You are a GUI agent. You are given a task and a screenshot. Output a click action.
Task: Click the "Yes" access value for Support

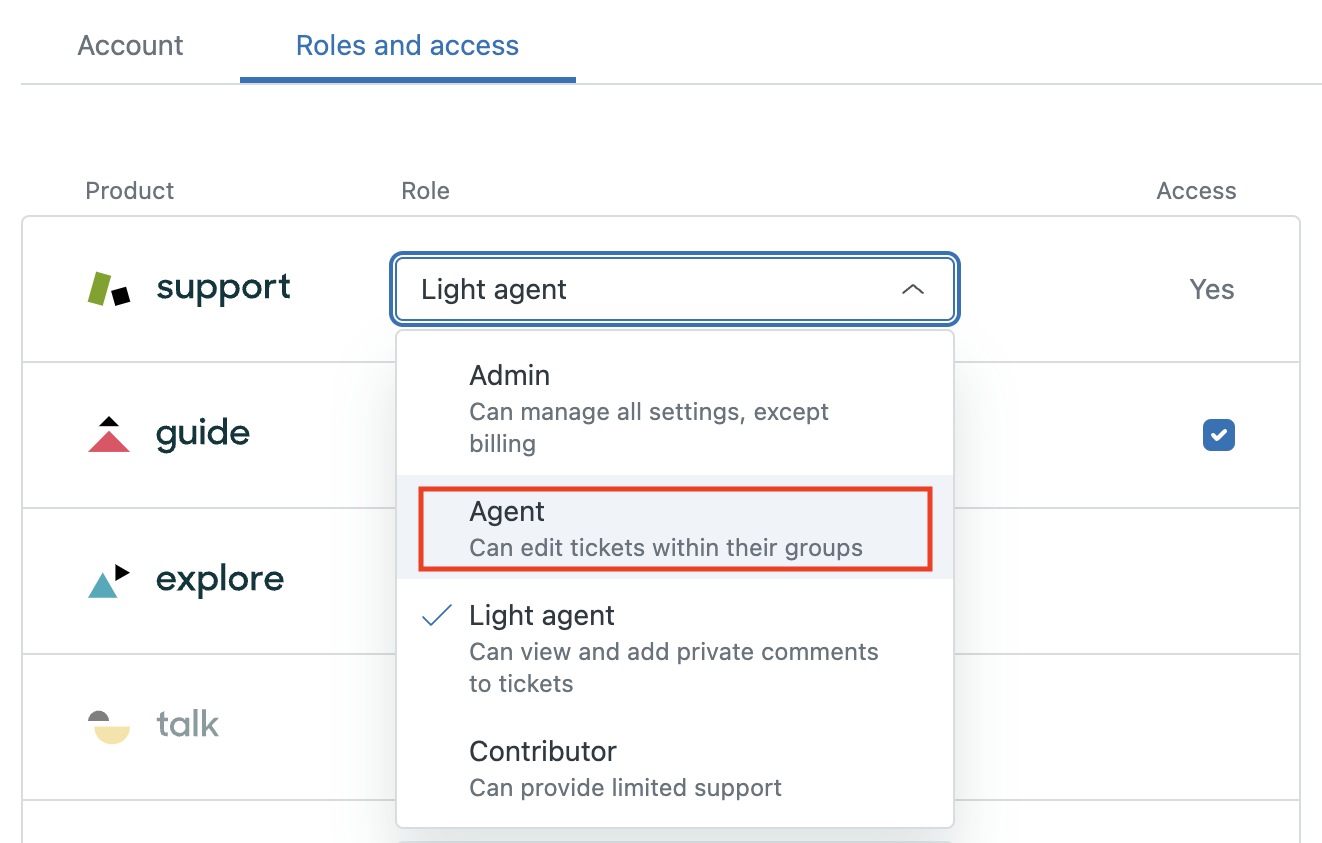point(1211,290)
